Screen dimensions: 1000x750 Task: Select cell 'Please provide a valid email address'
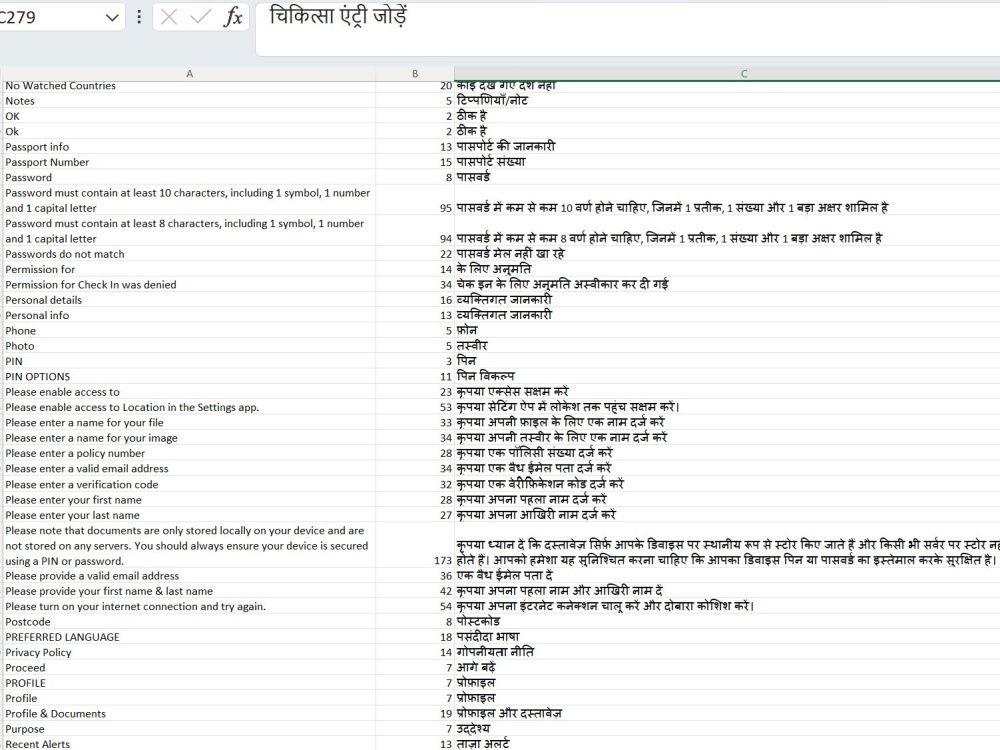pyautogui.click(x=189, y=575)
